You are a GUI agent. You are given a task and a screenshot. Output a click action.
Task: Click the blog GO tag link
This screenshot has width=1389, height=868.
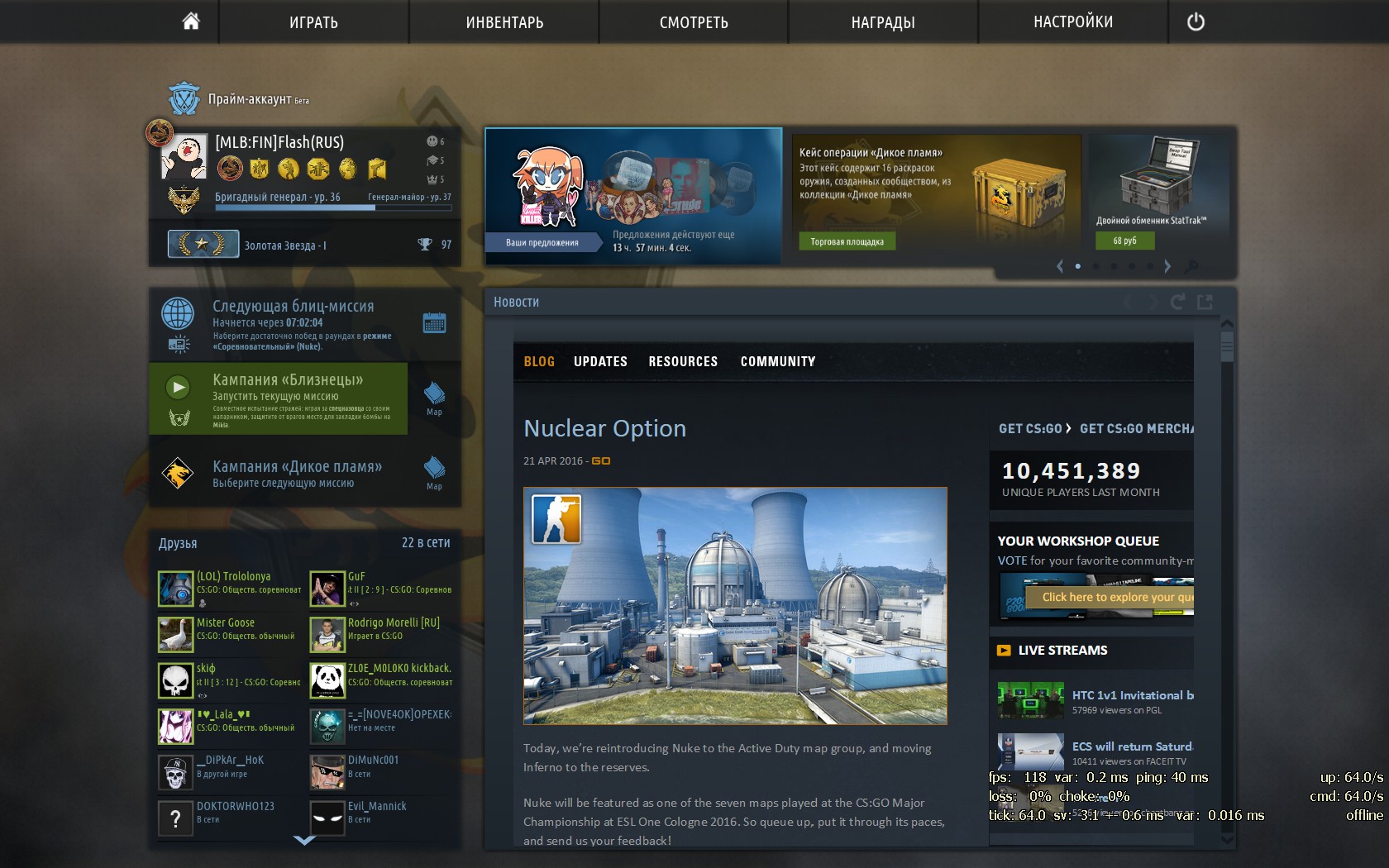tap(601, 460)
